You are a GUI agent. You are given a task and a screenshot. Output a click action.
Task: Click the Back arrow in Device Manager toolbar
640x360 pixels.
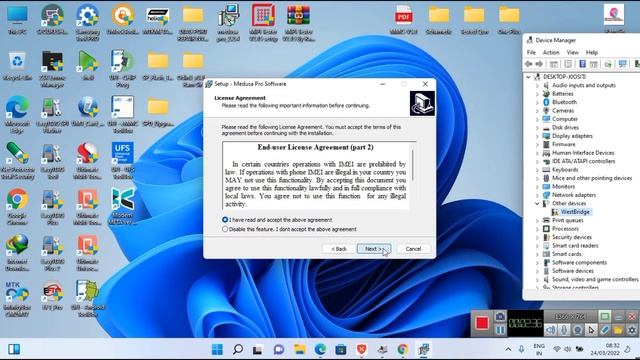pyautogui.click(x=529, y=64)
